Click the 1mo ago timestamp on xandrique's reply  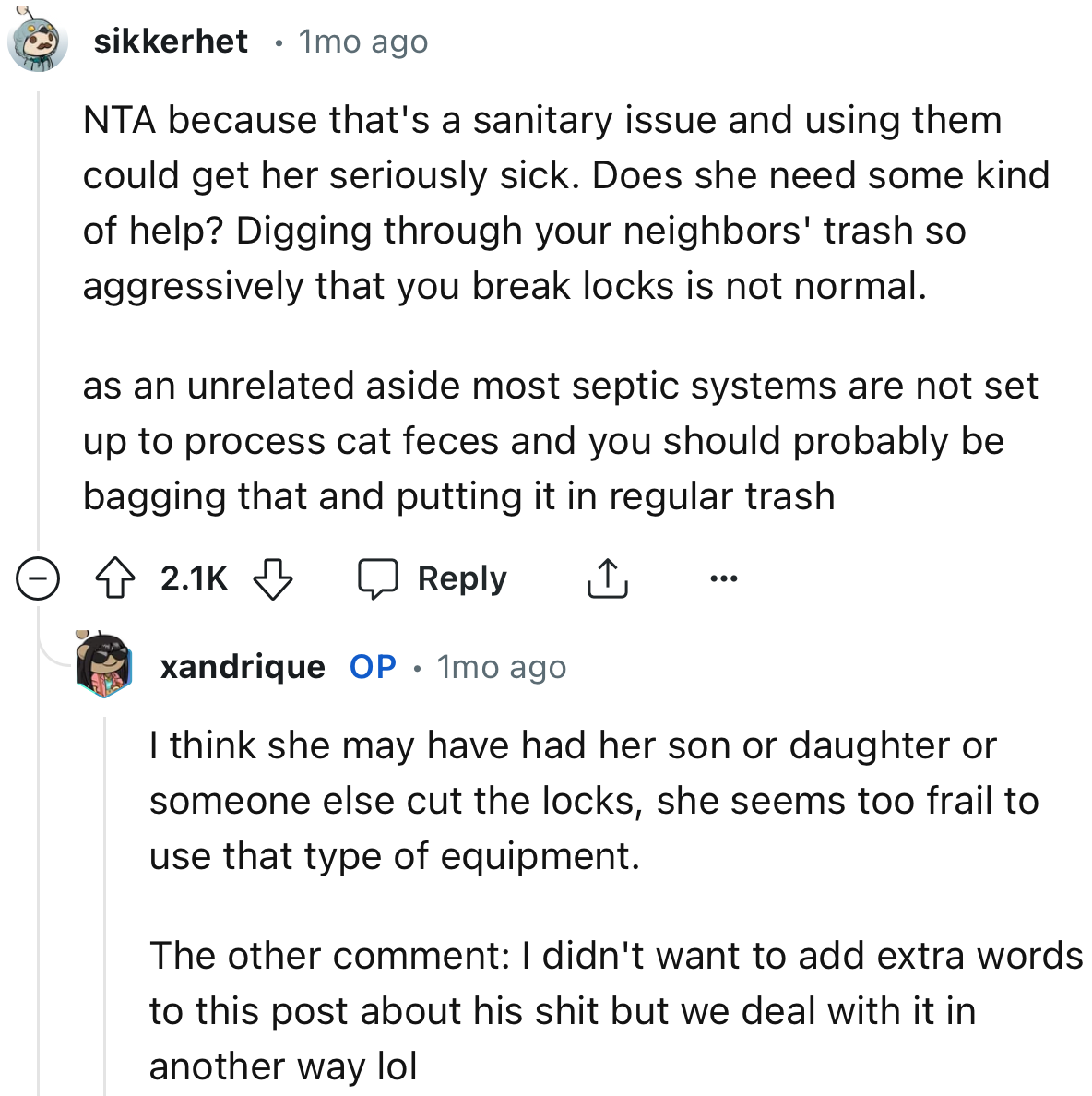point(501,666)
